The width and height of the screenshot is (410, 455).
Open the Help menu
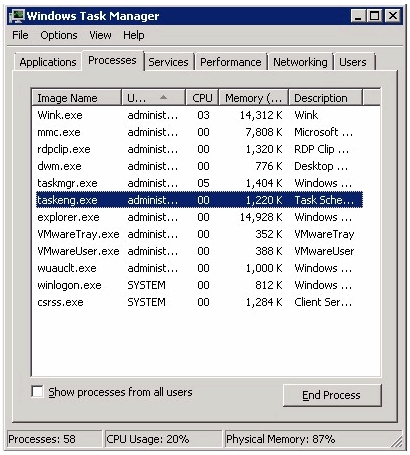click(x=134, y=35)
